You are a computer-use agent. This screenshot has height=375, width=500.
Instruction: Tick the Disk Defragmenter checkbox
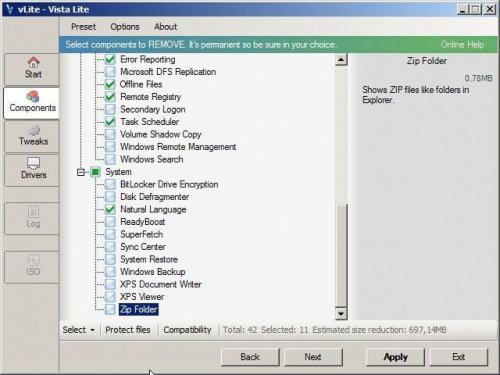coord(110,197)
